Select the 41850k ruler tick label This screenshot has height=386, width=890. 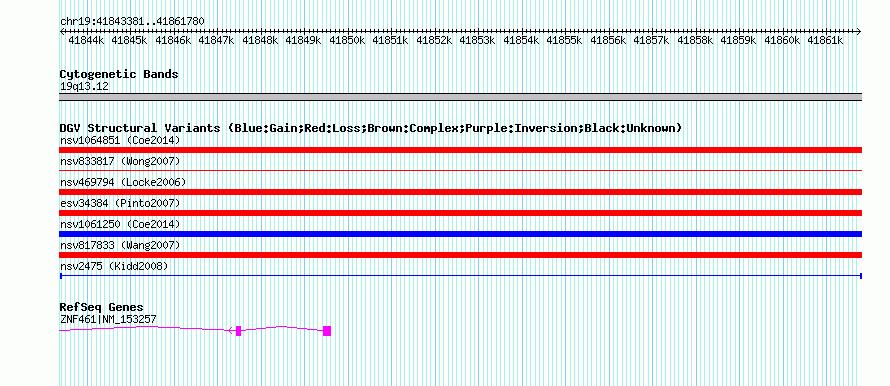[347, 40]
